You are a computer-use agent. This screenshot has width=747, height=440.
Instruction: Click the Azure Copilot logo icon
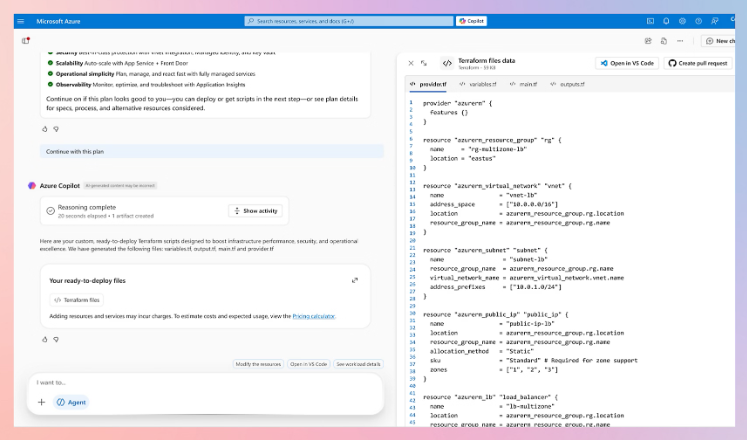point(32,186)
